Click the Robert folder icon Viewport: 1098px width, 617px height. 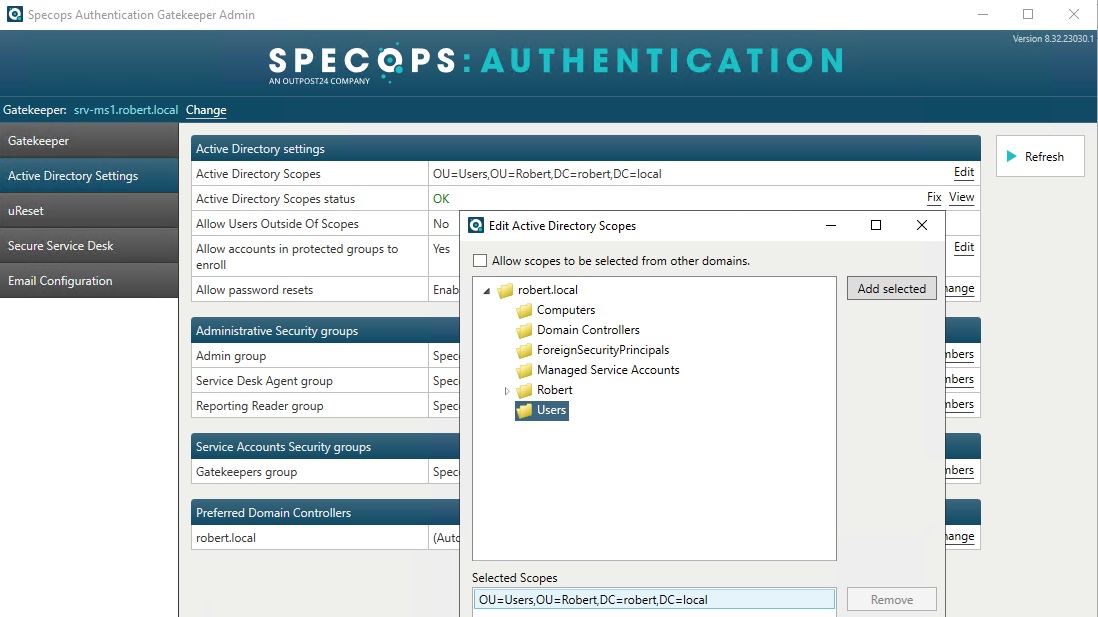pyautogui.click(x=524, y=390)
